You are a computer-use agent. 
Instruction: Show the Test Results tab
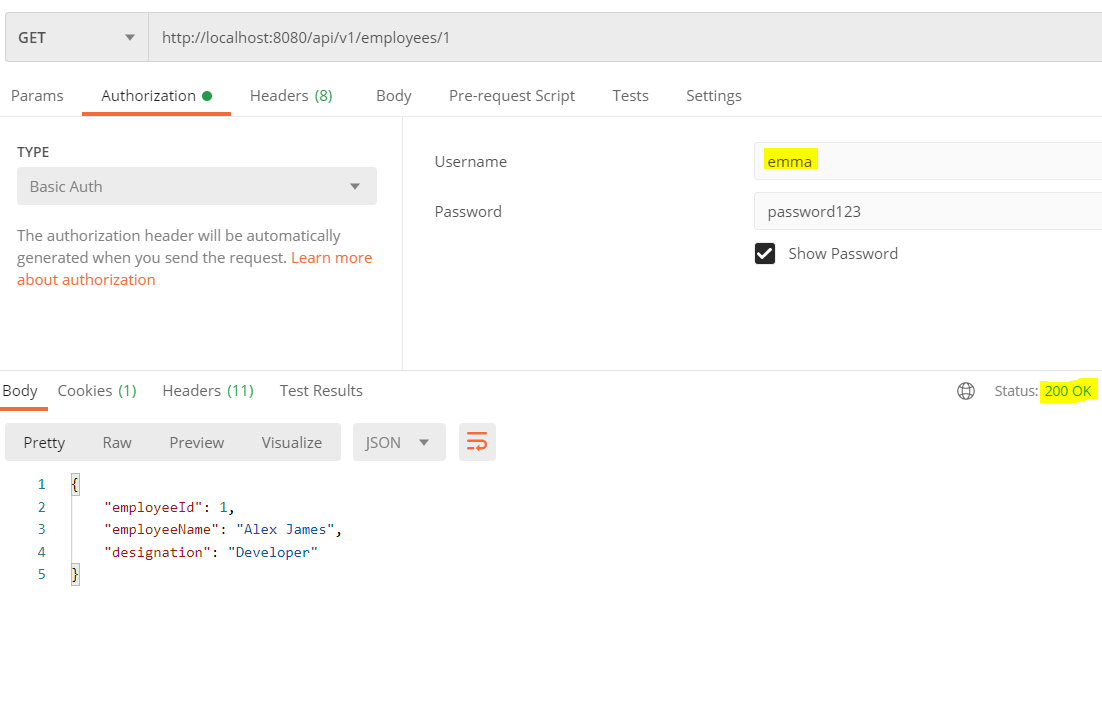pyautogui.click(x=321, y=391)
